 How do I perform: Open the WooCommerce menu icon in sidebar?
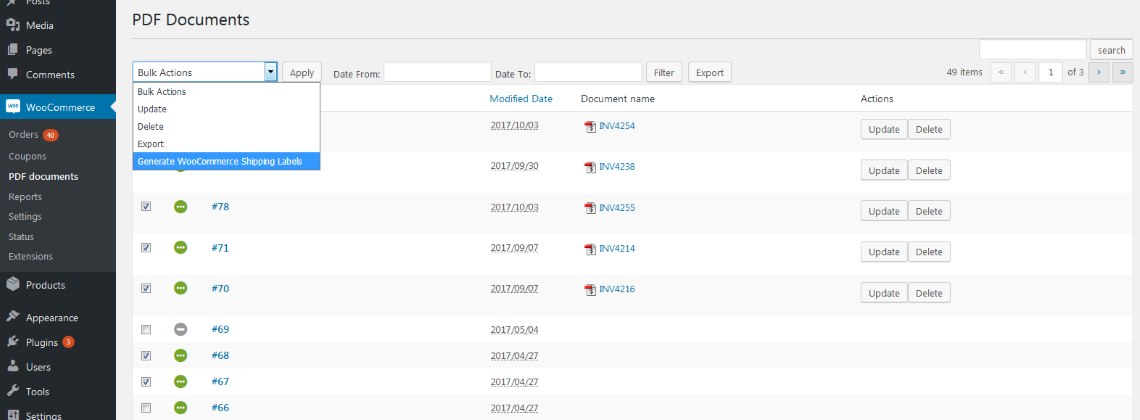pyautogui.click(x=12, y=107)
